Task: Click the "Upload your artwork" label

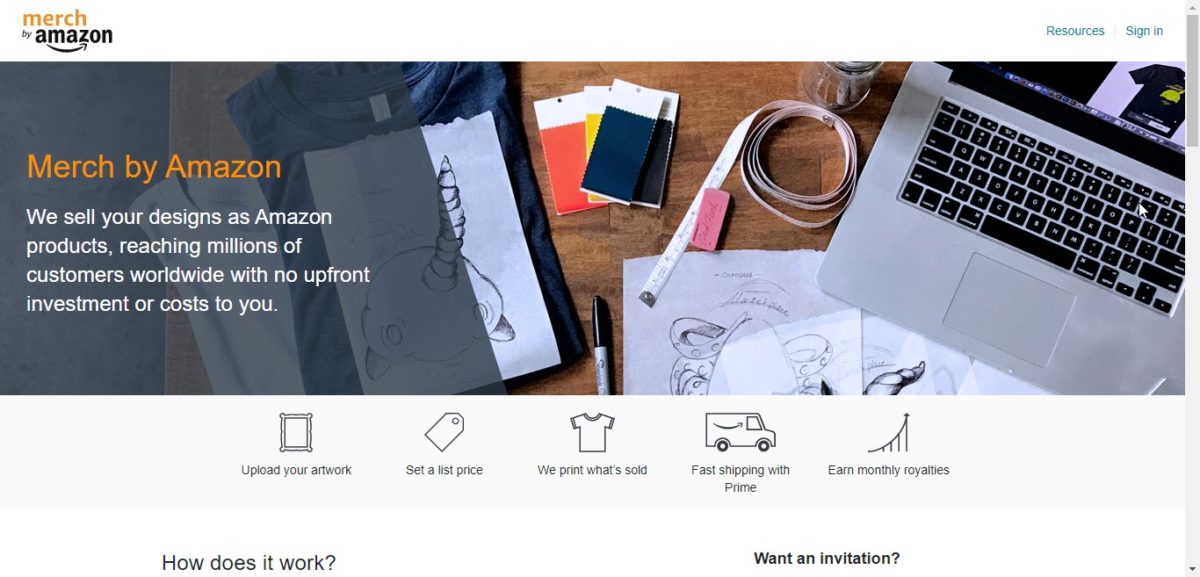Action: tap(296, 470)
